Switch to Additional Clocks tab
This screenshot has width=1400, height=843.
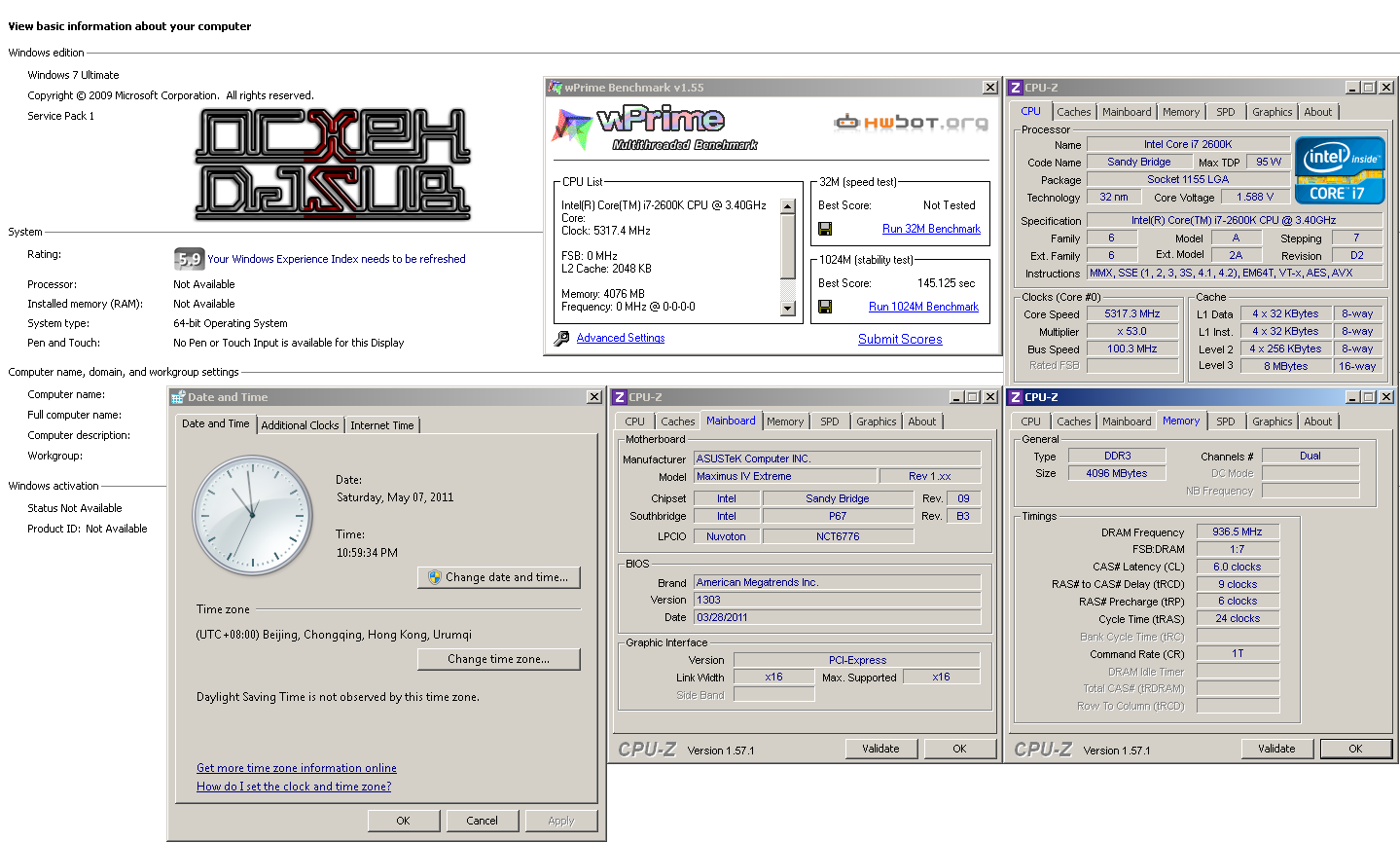300,425
